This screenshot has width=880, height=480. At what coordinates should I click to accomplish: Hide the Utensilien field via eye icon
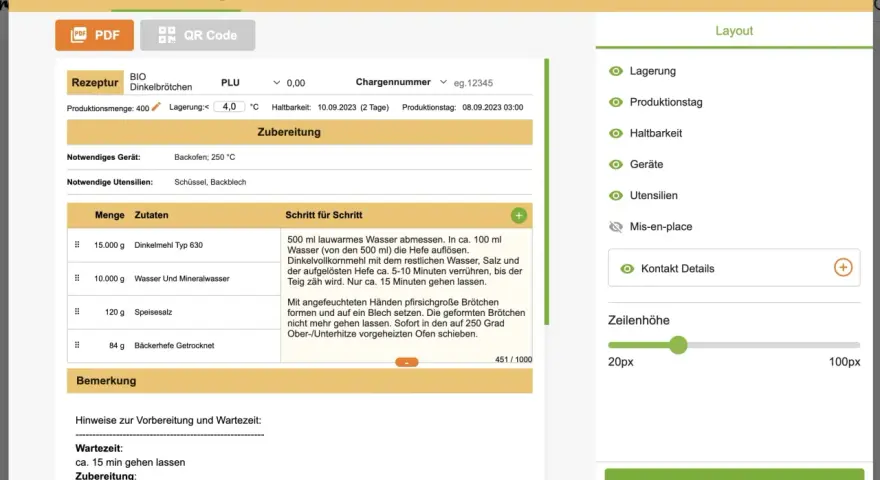coord(616,195)
